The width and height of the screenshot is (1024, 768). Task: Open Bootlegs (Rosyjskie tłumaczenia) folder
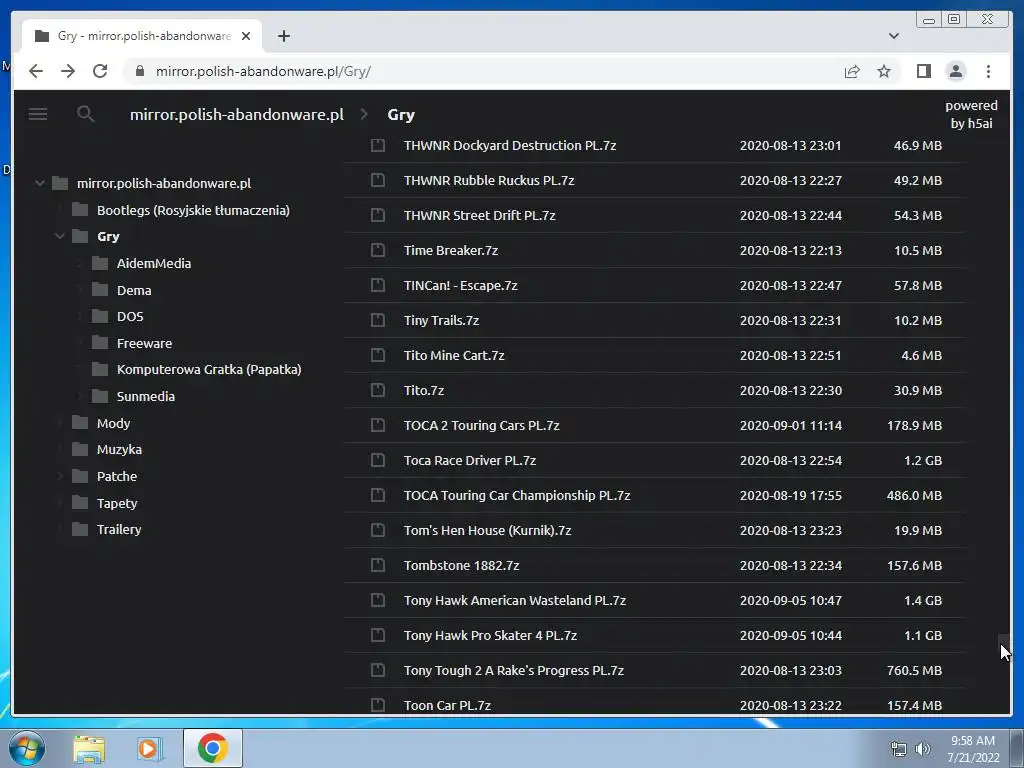pyautogui.click(x=193, y=210)
